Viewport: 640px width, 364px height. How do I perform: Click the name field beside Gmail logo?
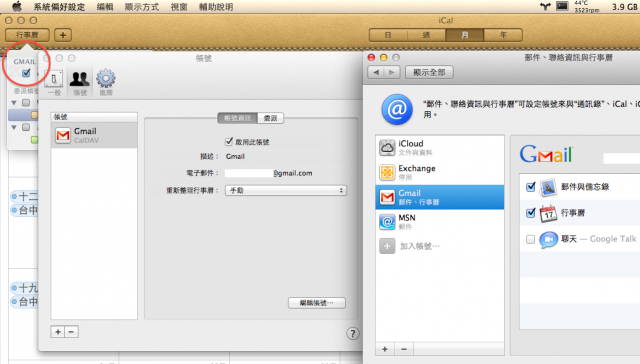click(x=621, y=158)
